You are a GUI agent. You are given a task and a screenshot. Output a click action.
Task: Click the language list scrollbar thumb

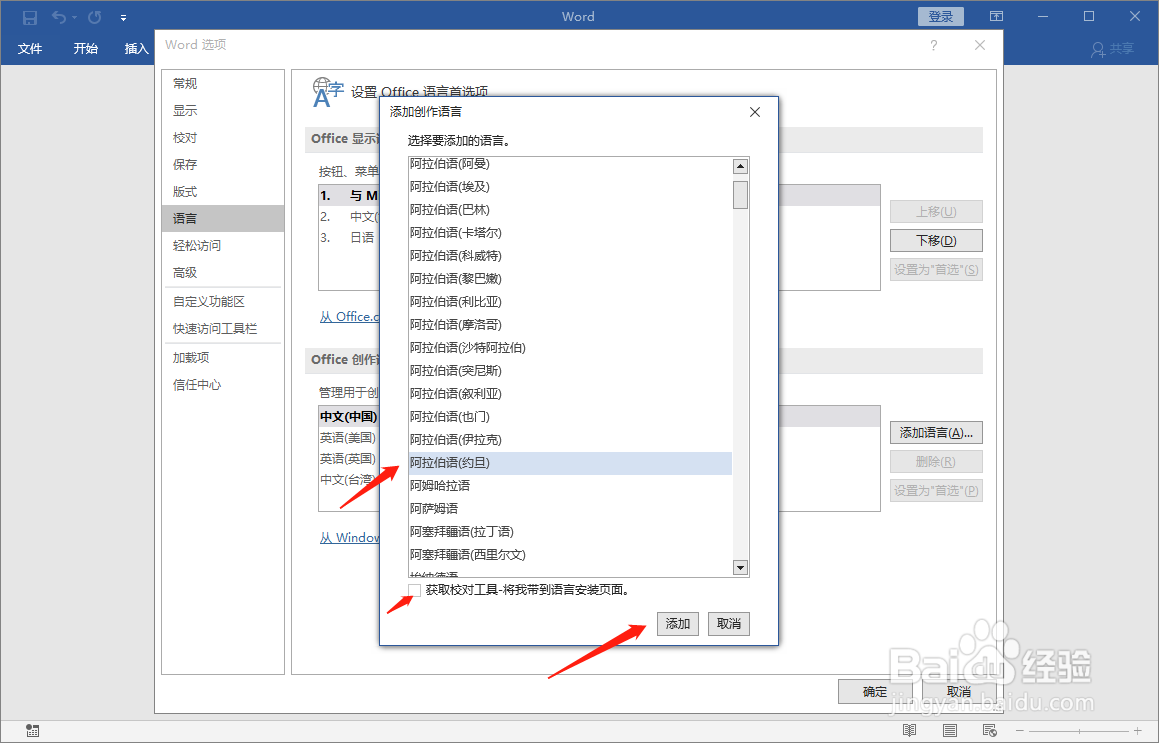pyautogui.click(x=740, y=195)
